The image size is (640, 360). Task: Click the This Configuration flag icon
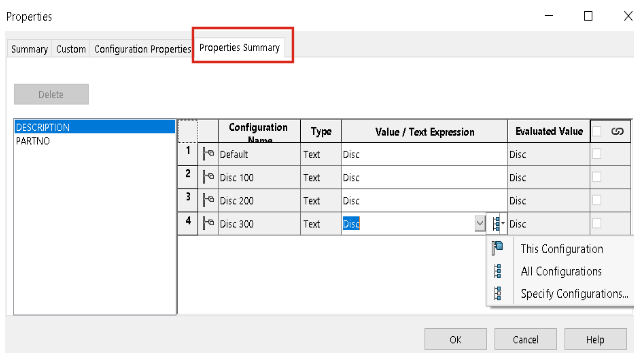[498, 248]
